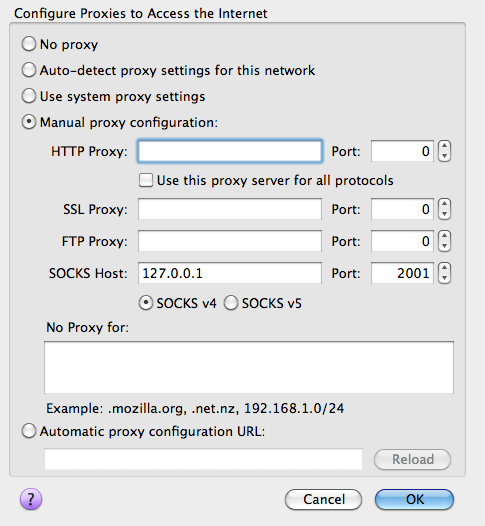The width and height of the screenshot is (485, 526).
Task: Click the No Proxy for text area
Action: (x=249, y=367)
